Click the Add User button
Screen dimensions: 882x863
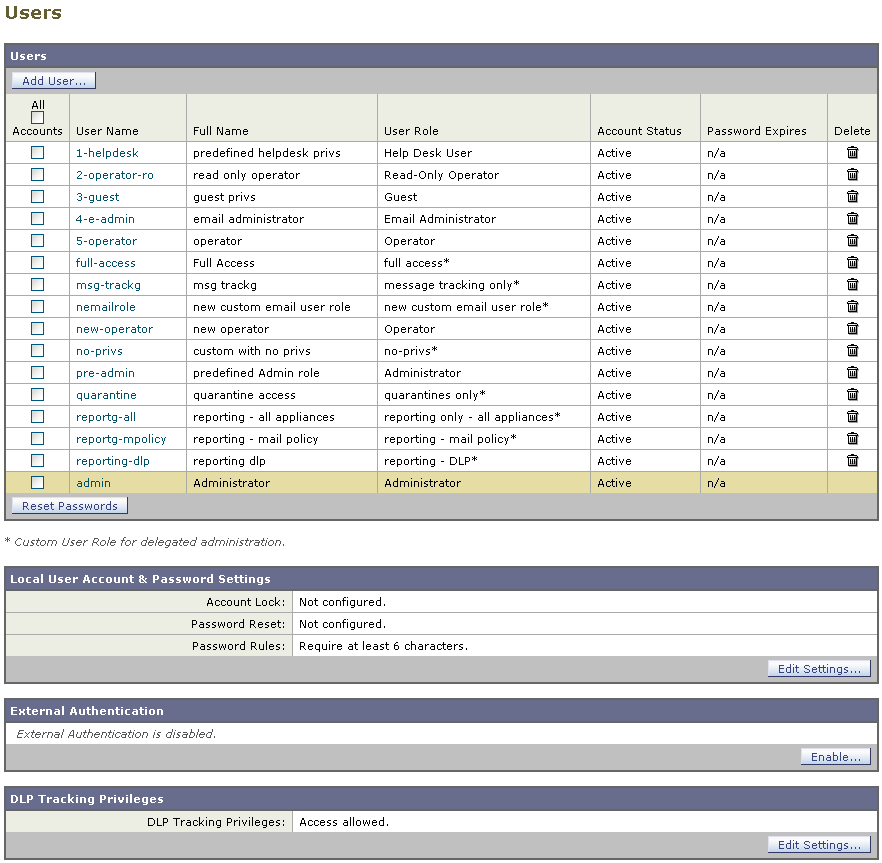pyautogui.click(x=54, y=80)
